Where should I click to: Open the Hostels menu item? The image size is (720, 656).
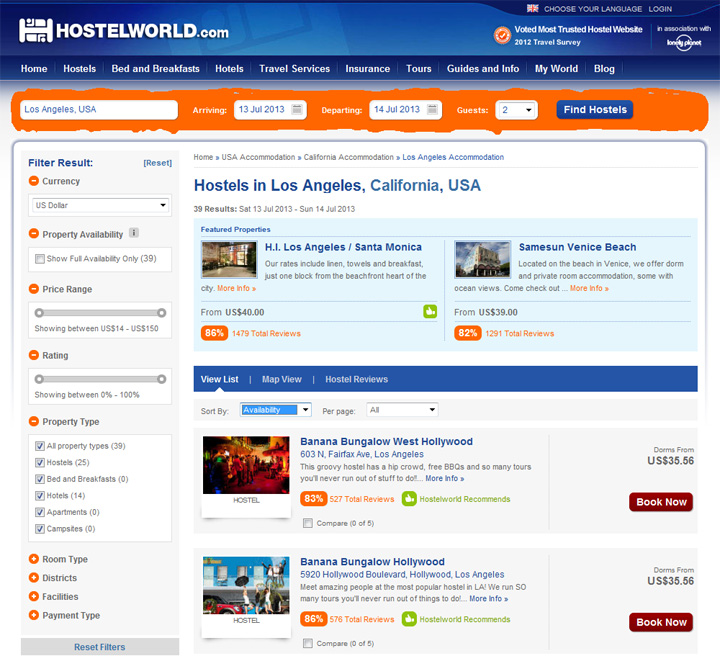coord(79,68)
